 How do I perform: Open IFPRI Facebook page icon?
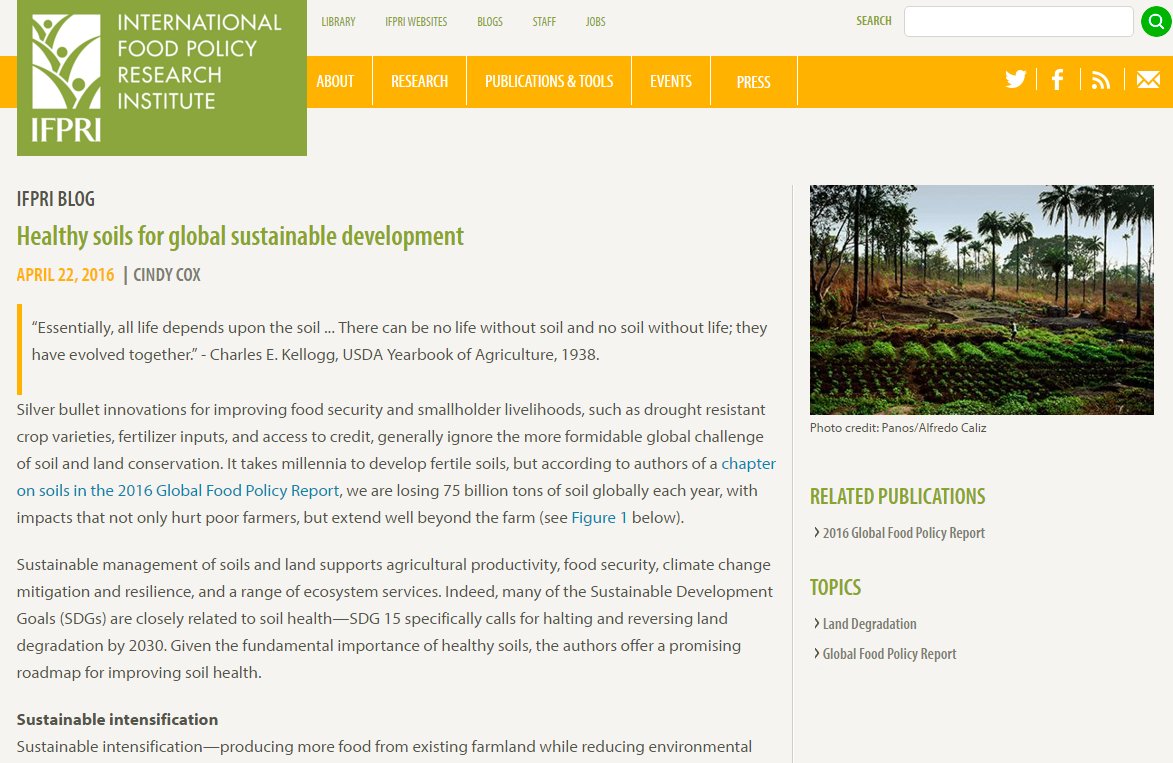pyautogui.click(x=1057, y=79)
